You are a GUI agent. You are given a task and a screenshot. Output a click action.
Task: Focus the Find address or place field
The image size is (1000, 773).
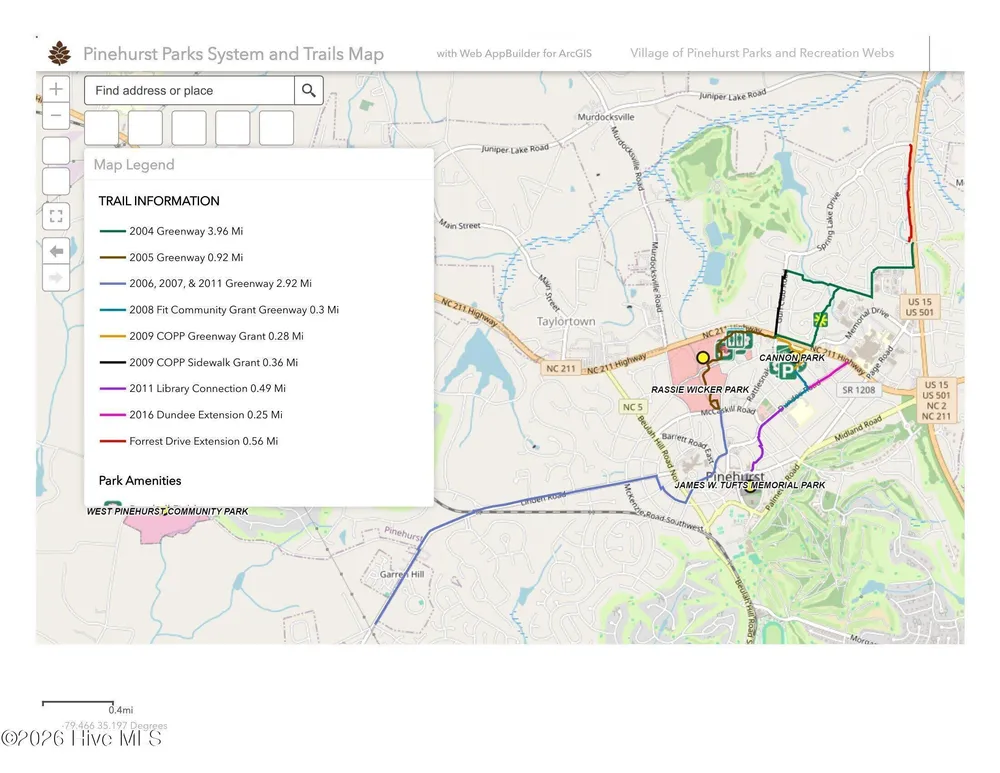point(189,91)
